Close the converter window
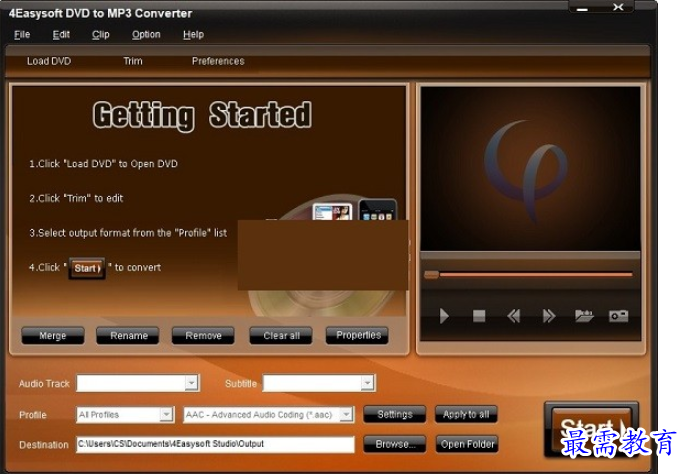 [618, 7]
